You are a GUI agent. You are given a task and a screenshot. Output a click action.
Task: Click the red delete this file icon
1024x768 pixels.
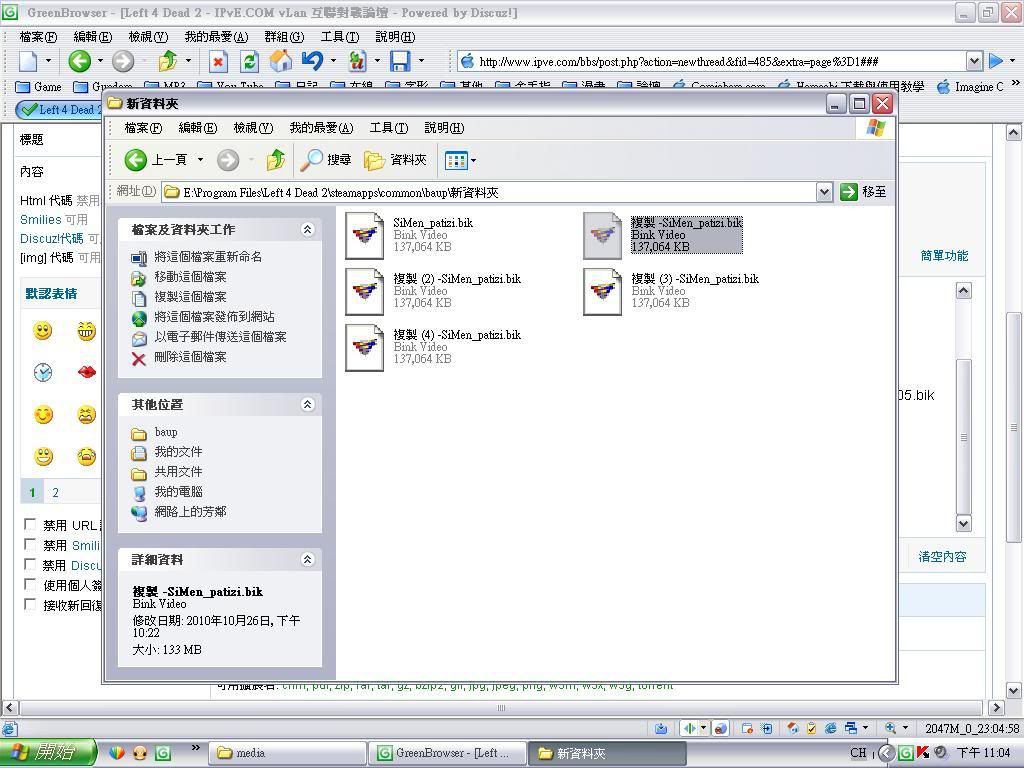139,357
